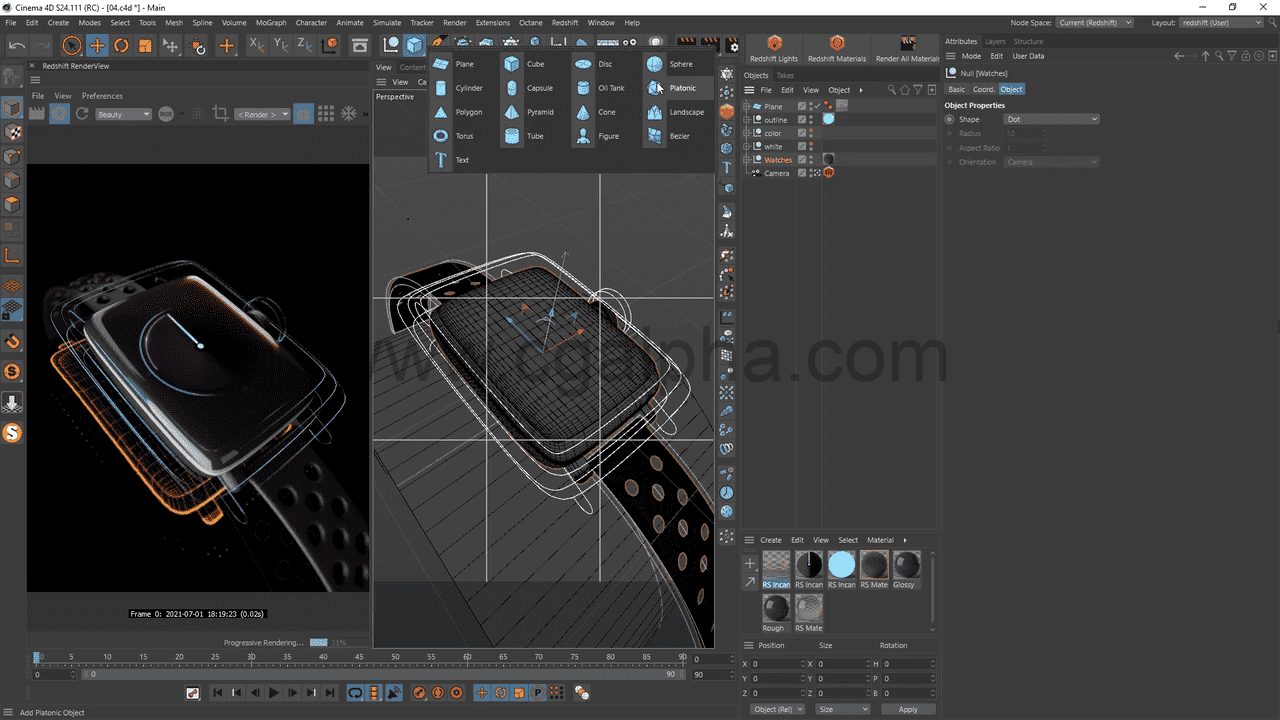Open the MoGraph menu
Screen dimensions: 1280x720
[270, 22]
